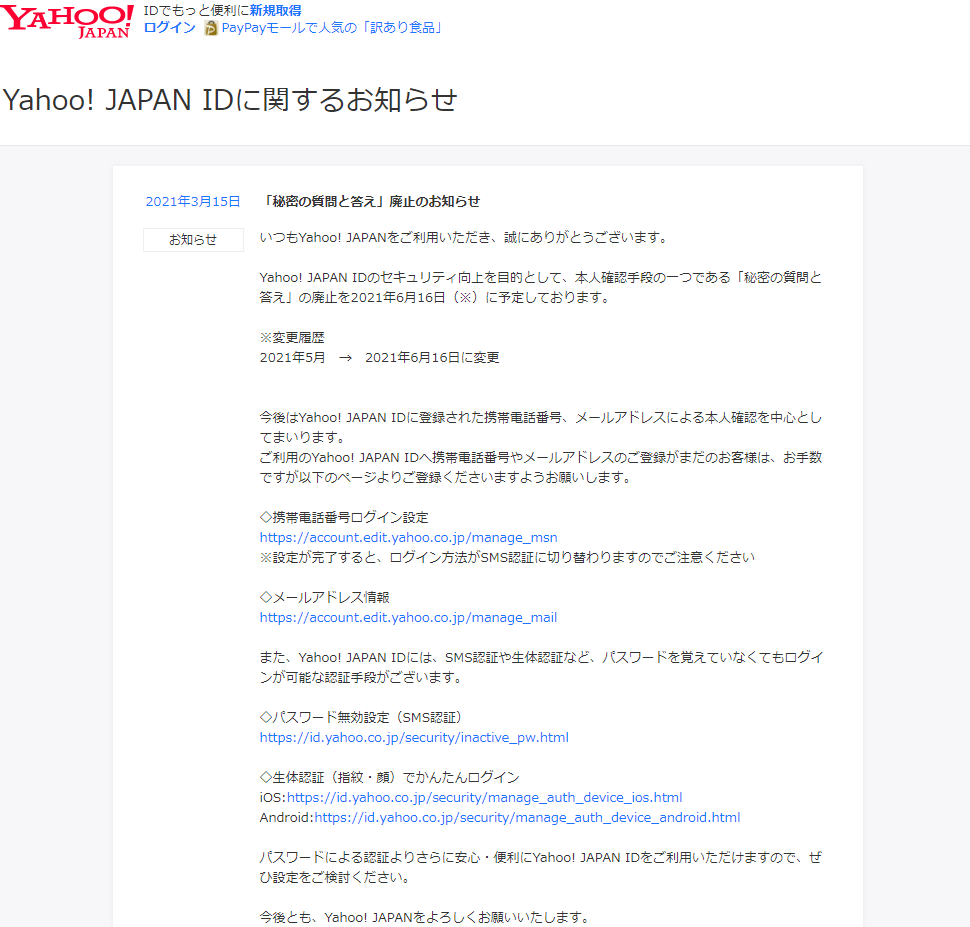Click the text ※変更履歴

pyautogui.click(x=292, y=337)
